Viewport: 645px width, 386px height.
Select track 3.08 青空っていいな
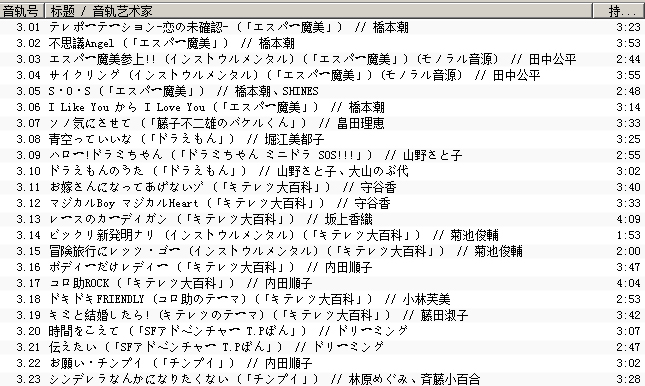pyautogui.click(x=322, y=139)
